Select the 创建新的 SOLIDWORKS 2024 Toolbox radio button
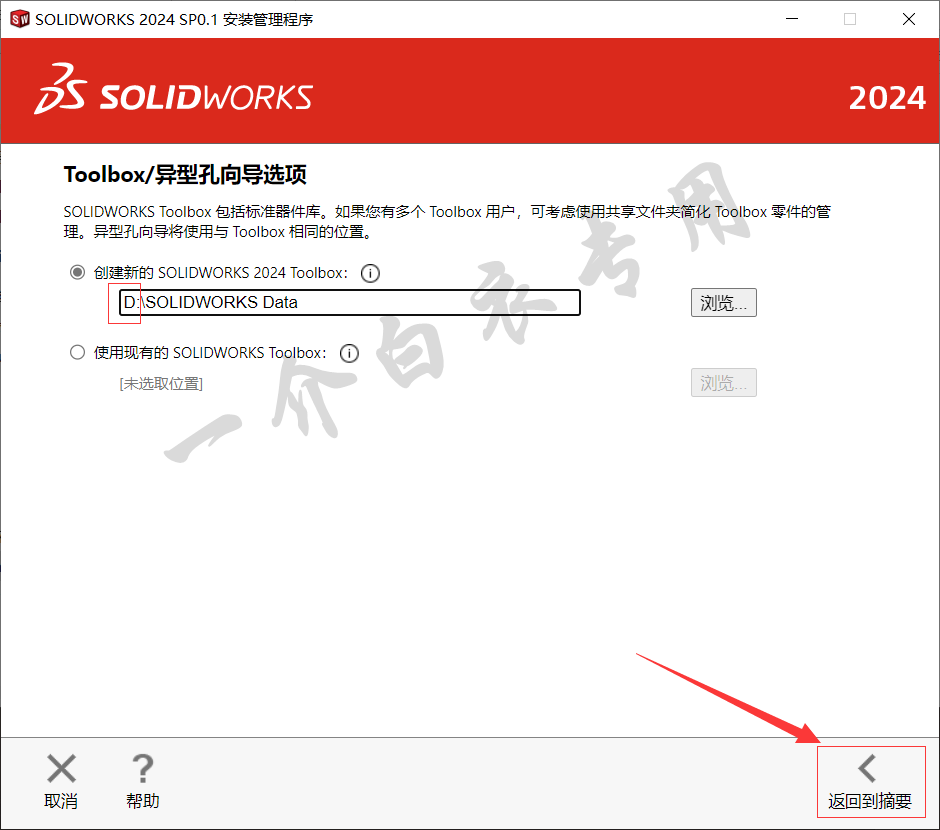This screenshot has width=940, height=830. [x=77, y=273]
